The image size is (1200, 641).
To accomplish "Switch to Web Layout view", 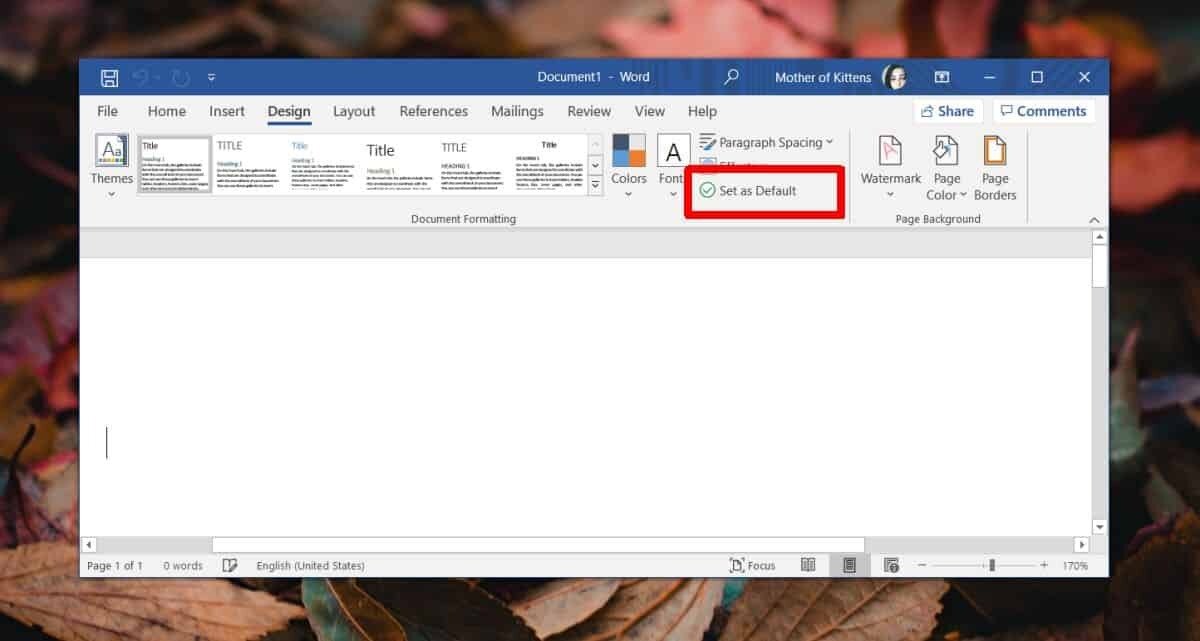I will click(x=891, y=565).
